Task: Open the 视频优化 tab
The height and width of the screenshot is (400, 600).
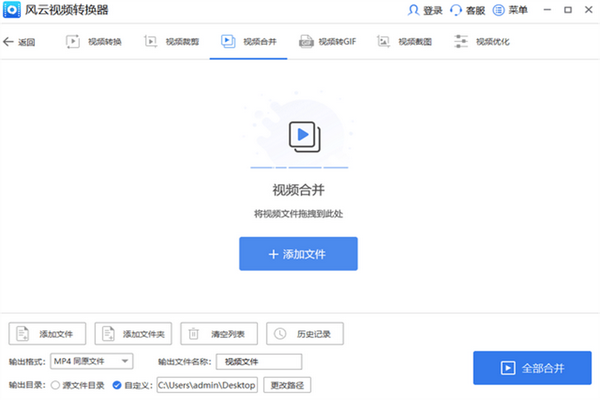Action: [x=482, y=41]
